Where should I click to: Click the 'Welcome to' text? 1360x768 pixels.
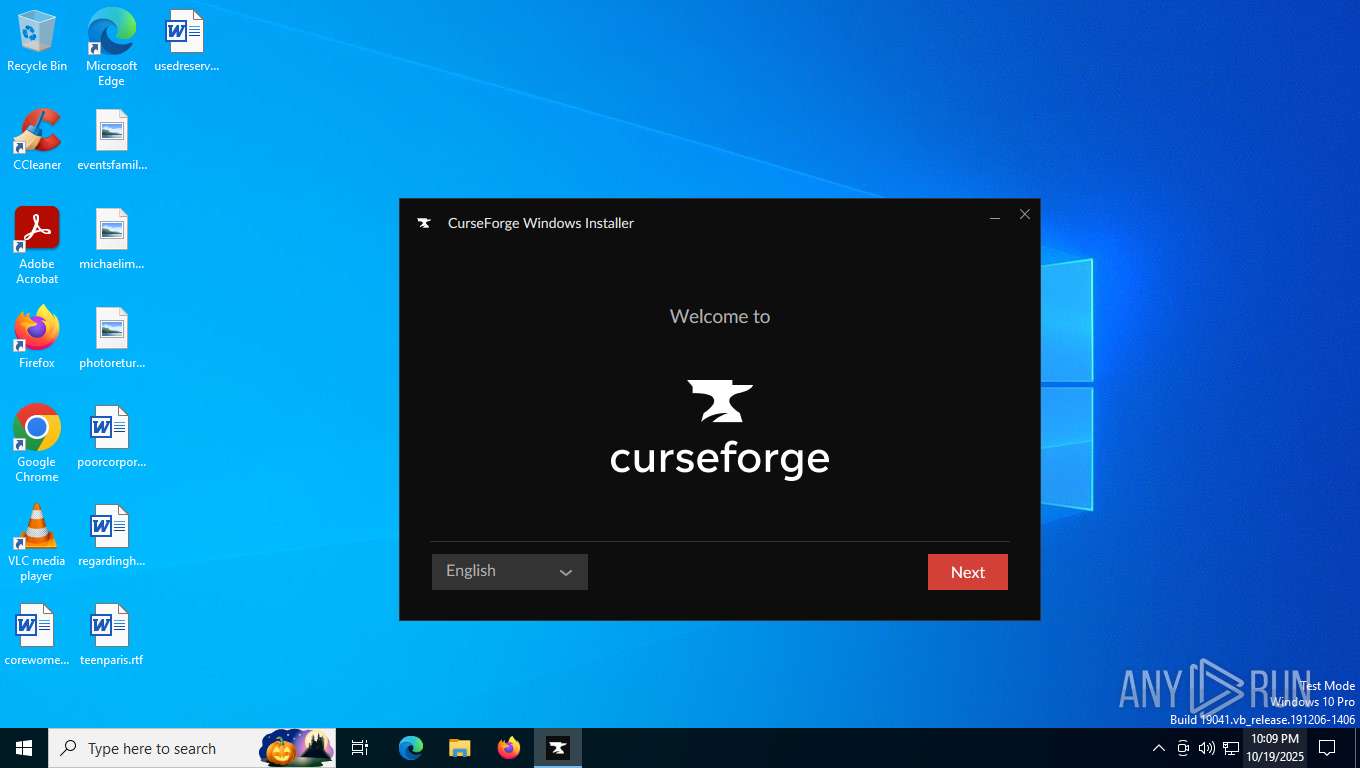[x=720, y=316]
